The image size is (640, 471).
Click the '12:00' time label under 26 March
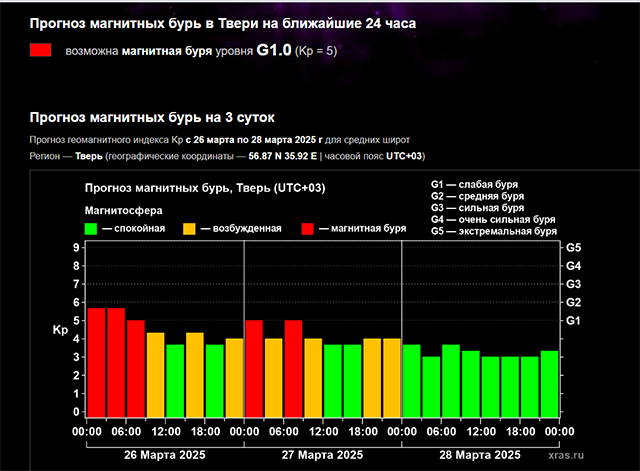[166, 431]
